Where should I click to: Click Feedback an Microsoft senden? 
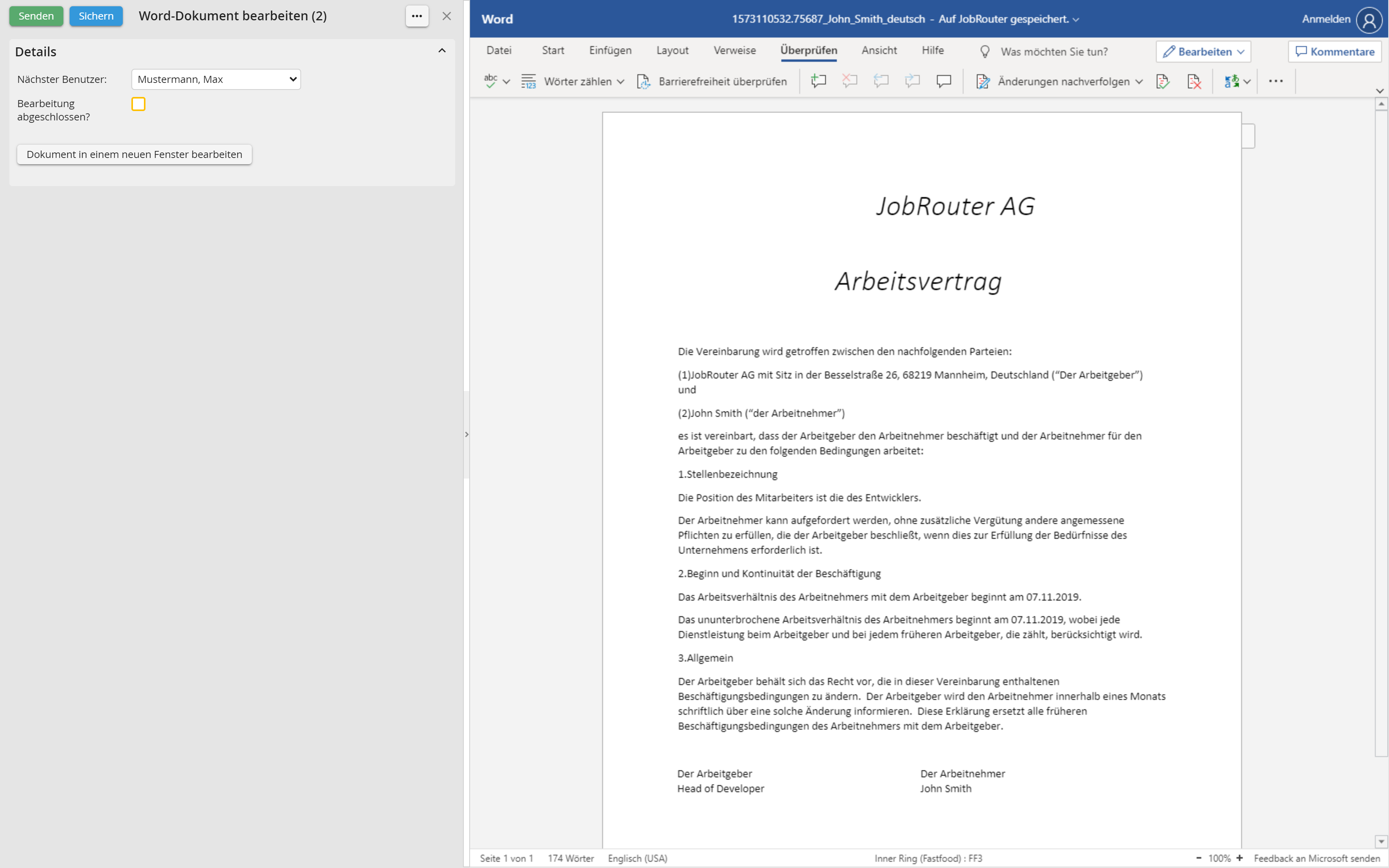coord(1317,858)
